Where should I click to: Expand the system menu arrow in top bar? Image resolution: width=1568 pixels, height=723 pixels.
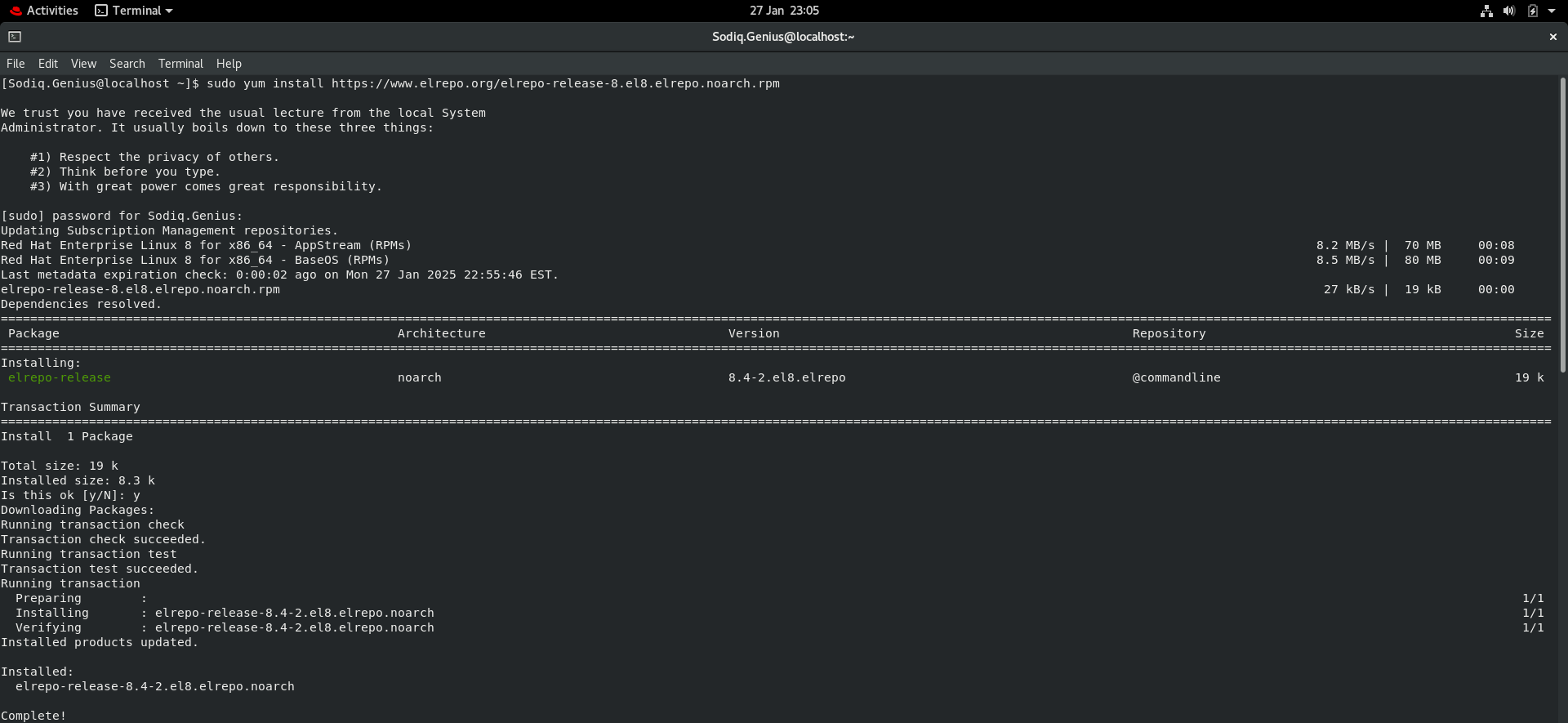(x=1552, y=11)
